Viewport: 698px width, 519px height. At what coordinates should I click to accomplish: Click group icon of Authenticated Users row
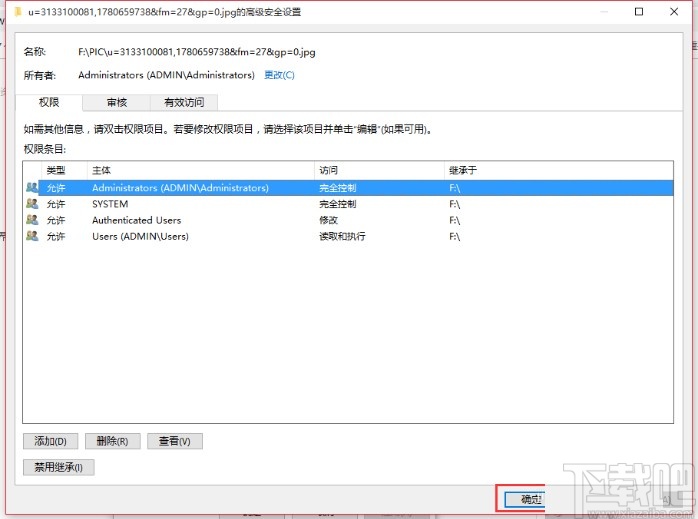pyautogui.click(x=32, y=220)
